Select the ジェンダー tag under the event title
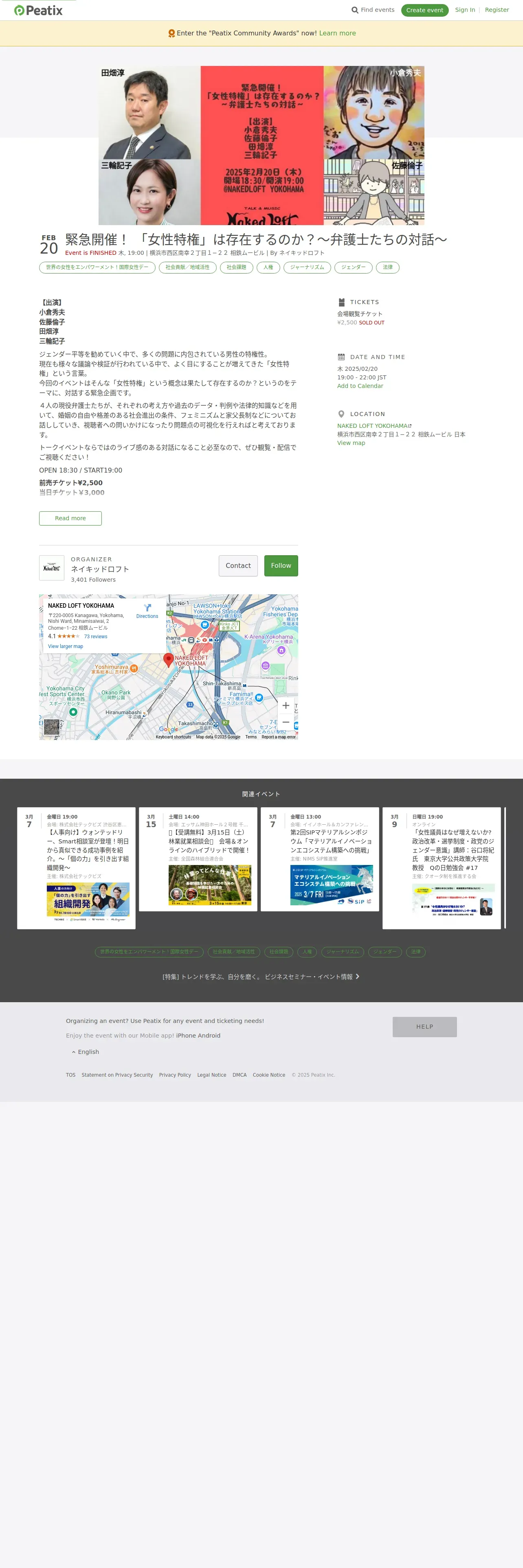The height and width of the screenshot is (1568, 523). pyautogui.click(x=353, y=267)
